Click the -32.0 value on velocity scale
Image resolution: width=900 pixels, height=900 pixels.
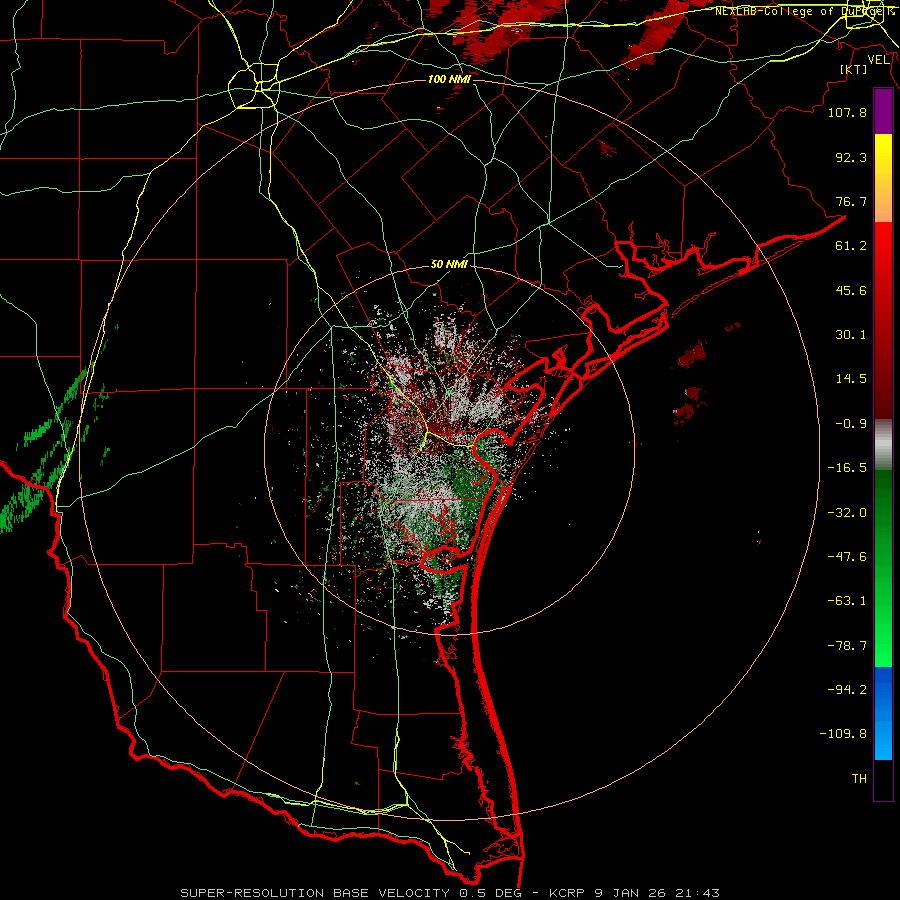847,513
